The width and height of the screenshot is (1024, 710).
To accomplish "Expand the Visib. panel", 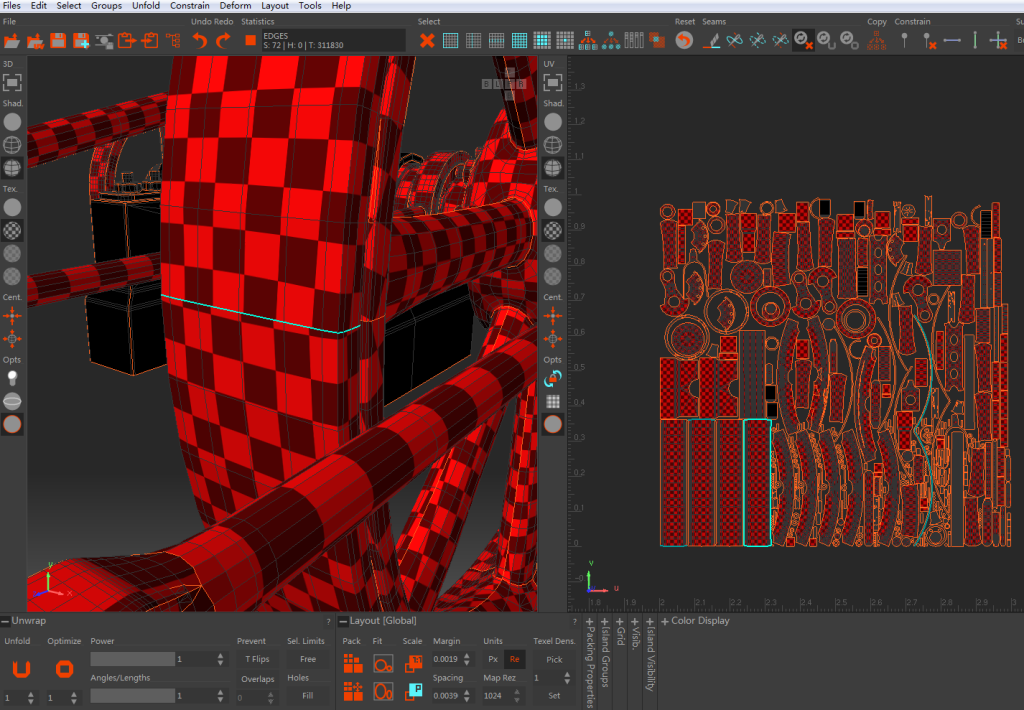I will tap(635, 622).
